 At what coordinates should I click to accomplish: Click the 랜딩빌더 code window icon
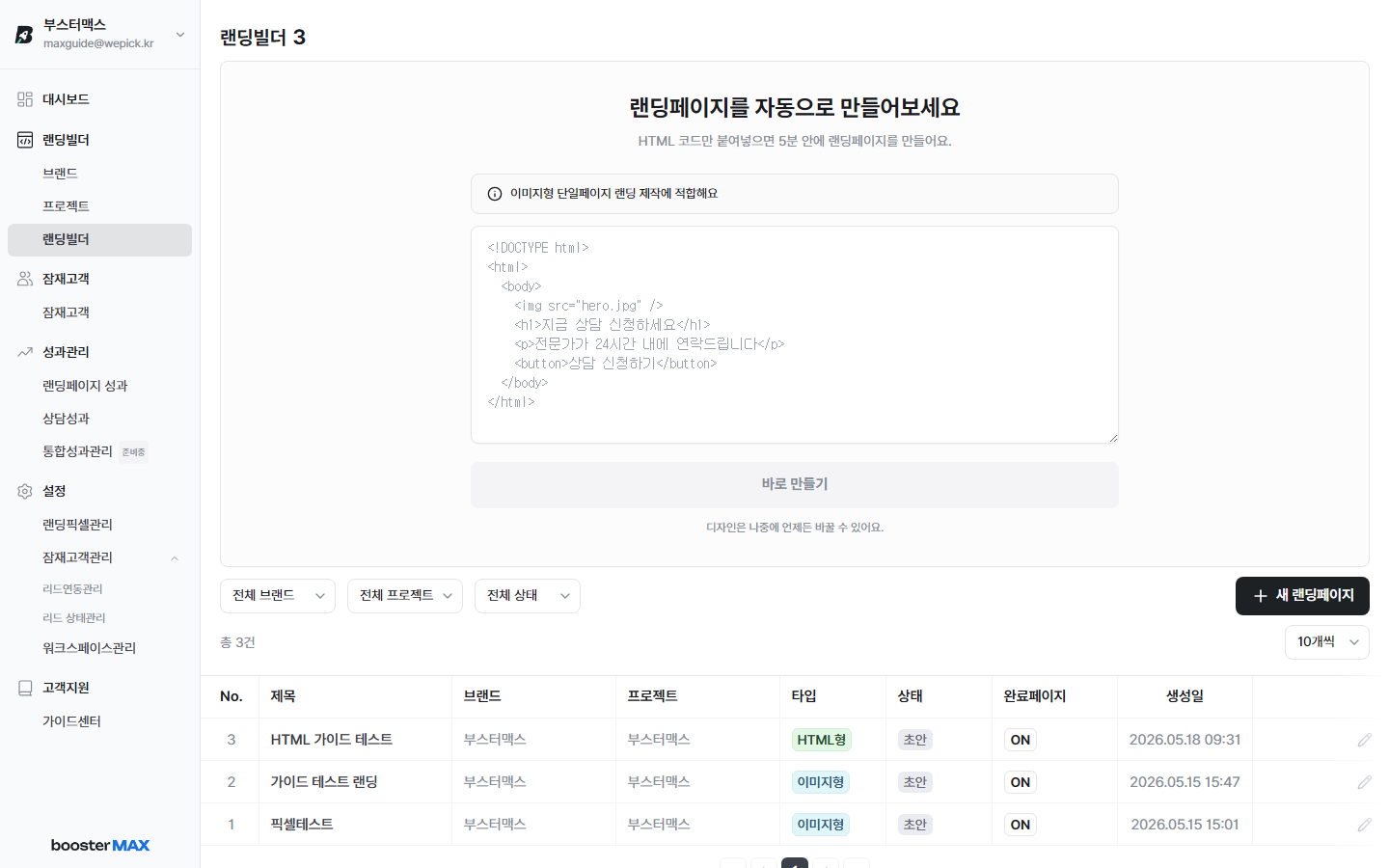25,140
